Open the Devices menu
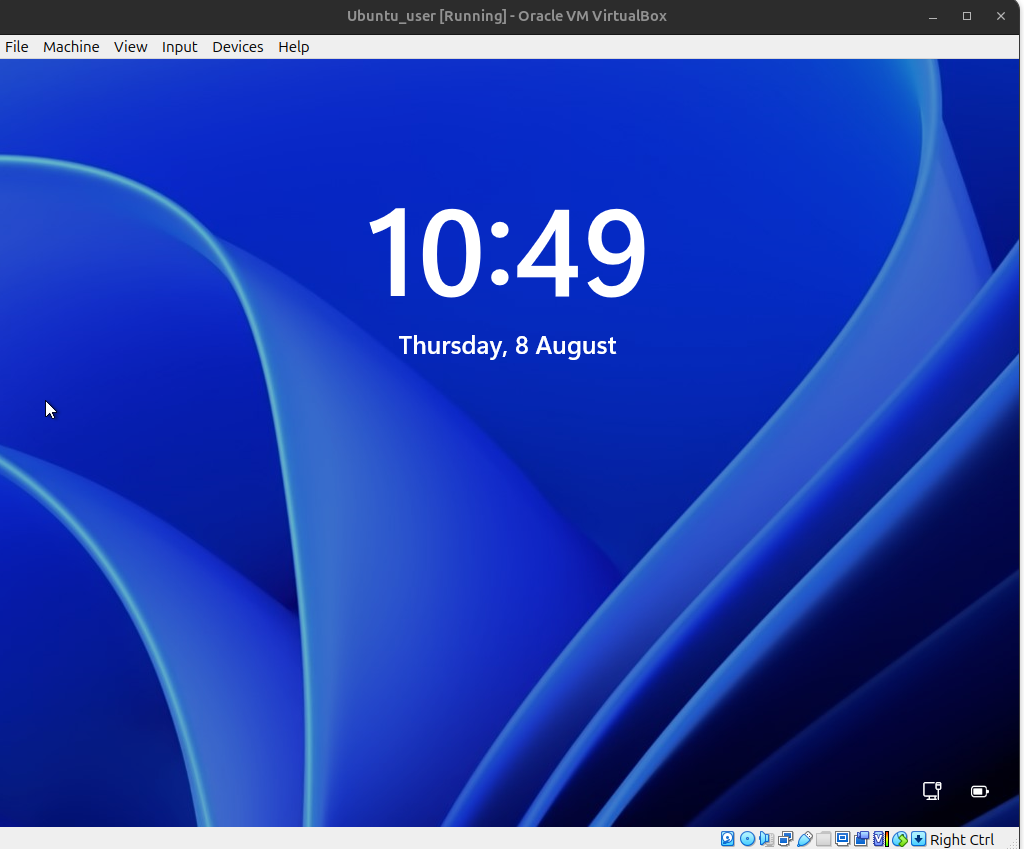Viewport: 1024px width, 849px height. tap(238, 47)
